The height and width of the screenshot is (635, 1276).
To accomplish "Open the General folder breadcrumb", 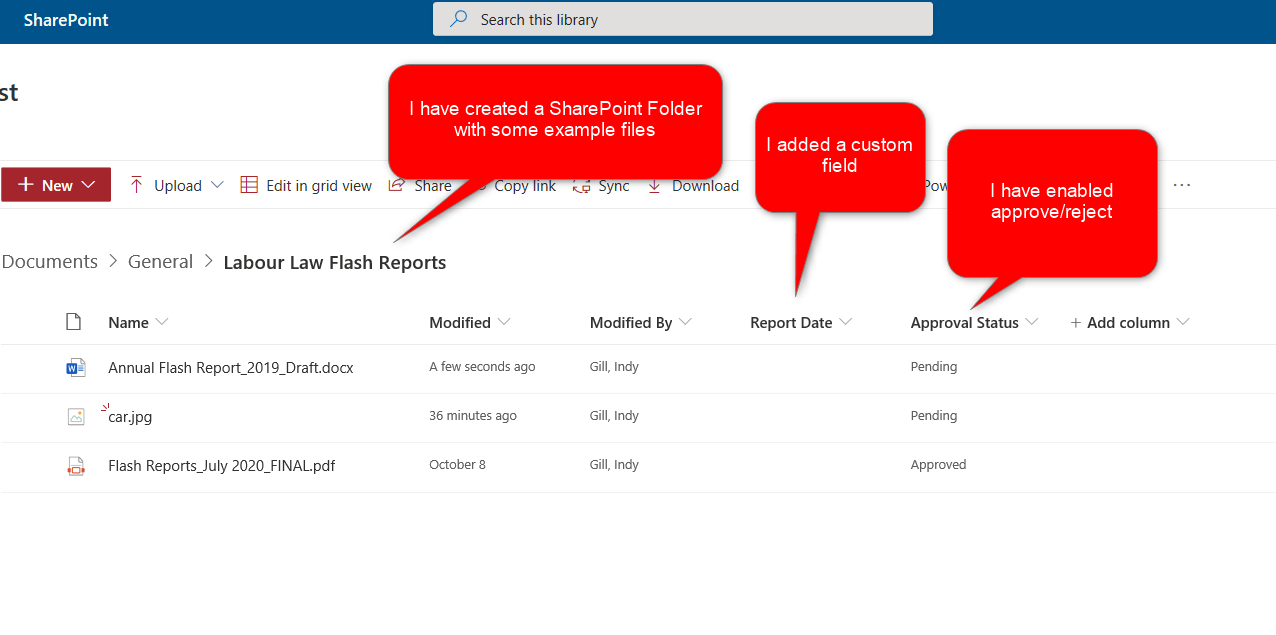I will coord(160,261).
